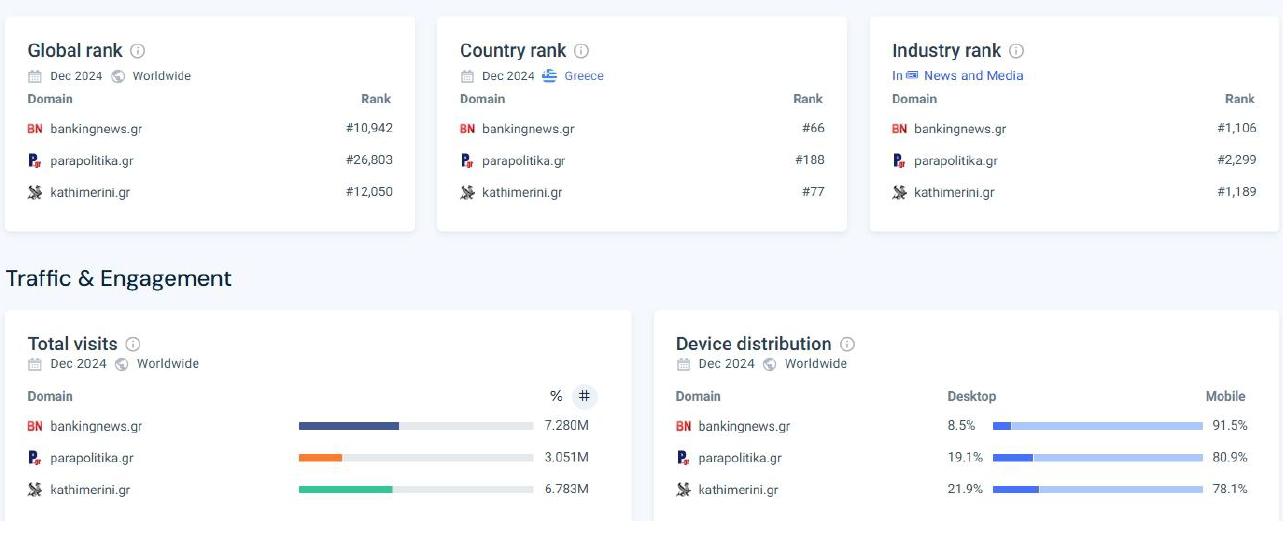Click the parapolitika.gr orange visits bar
1283x537 pixels.
coord(320,458)
